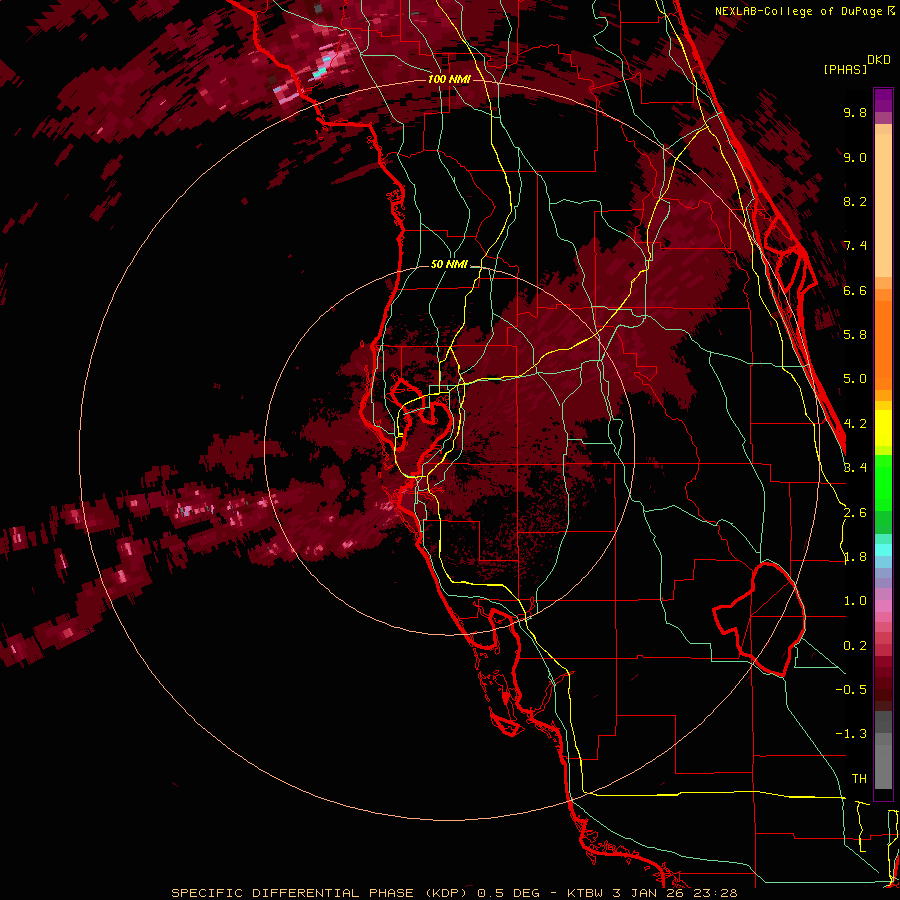Screen dimensions: 900x900
Task: Select the 0.2 scale value
Action: click(x=855, y=646)
